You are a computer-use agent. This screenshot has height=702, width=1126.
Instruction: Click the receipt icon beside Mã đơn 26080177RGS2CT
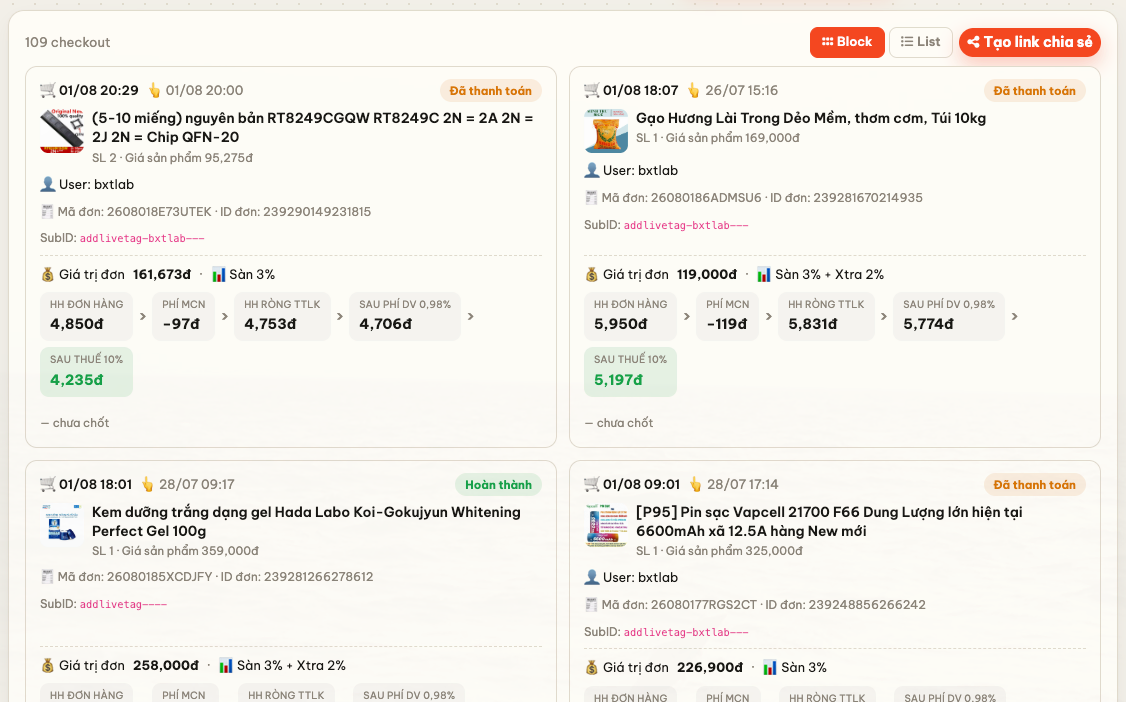[x=591, y=605]
